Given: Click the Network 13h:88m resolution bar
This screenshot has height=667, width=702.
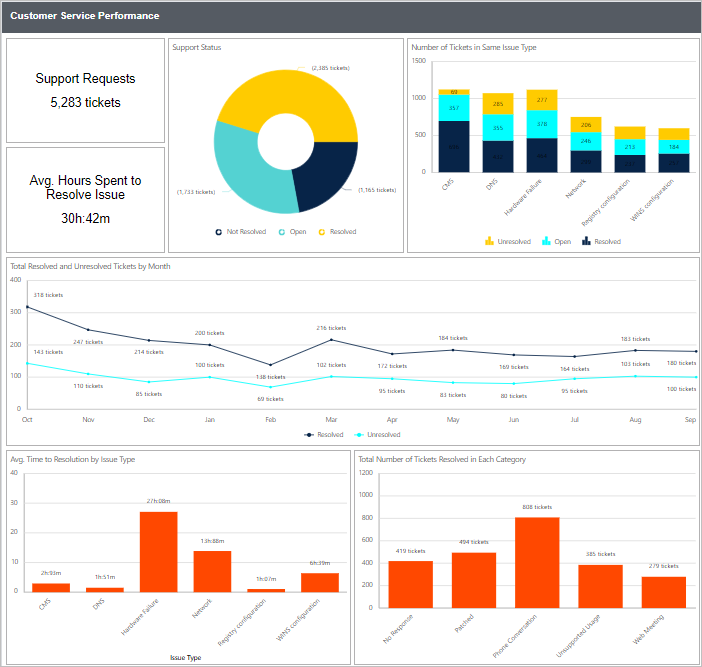Looking at the screenshot, I should point(212,572).
